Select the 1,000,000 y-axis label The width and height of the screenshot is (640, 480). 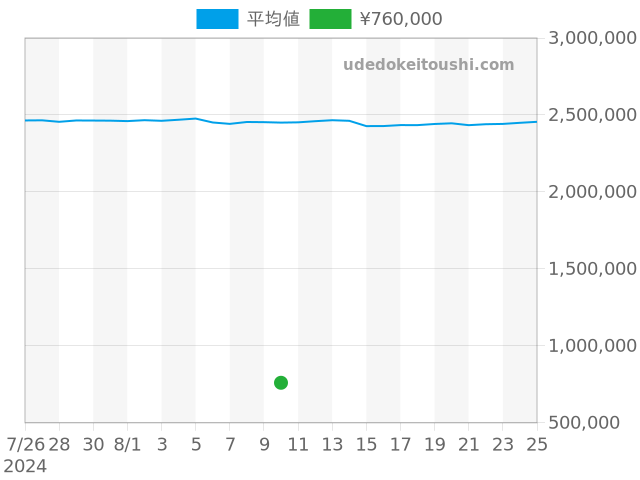593,346
